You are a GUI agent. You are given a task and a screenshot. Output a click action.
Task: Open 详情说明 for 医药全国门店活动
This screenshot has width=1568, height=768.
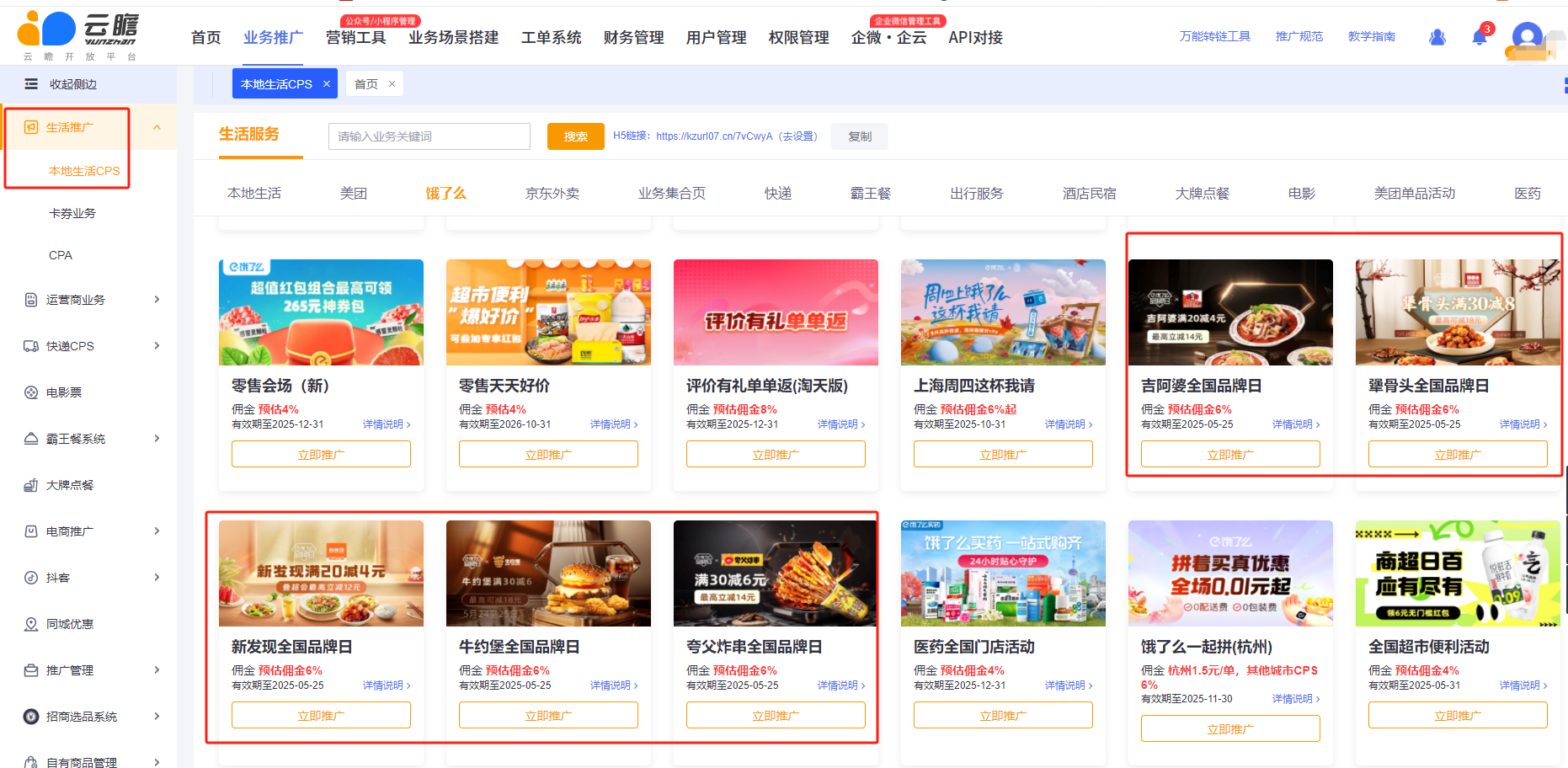pos(1068,685)
